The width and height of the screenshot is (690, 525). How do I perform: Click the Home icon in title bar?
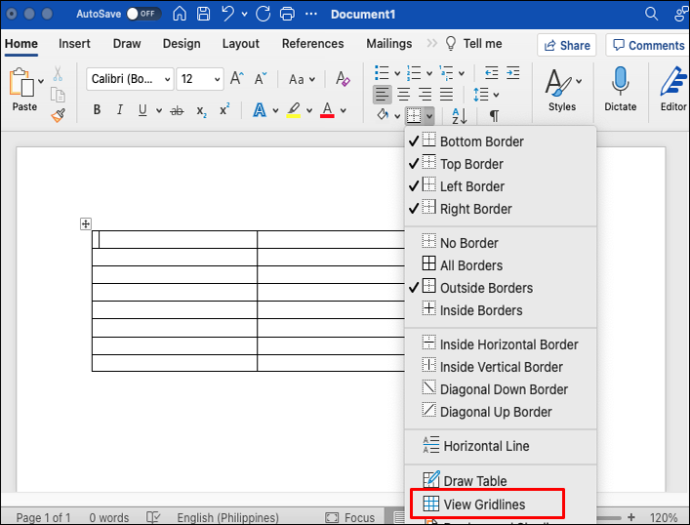179,14
